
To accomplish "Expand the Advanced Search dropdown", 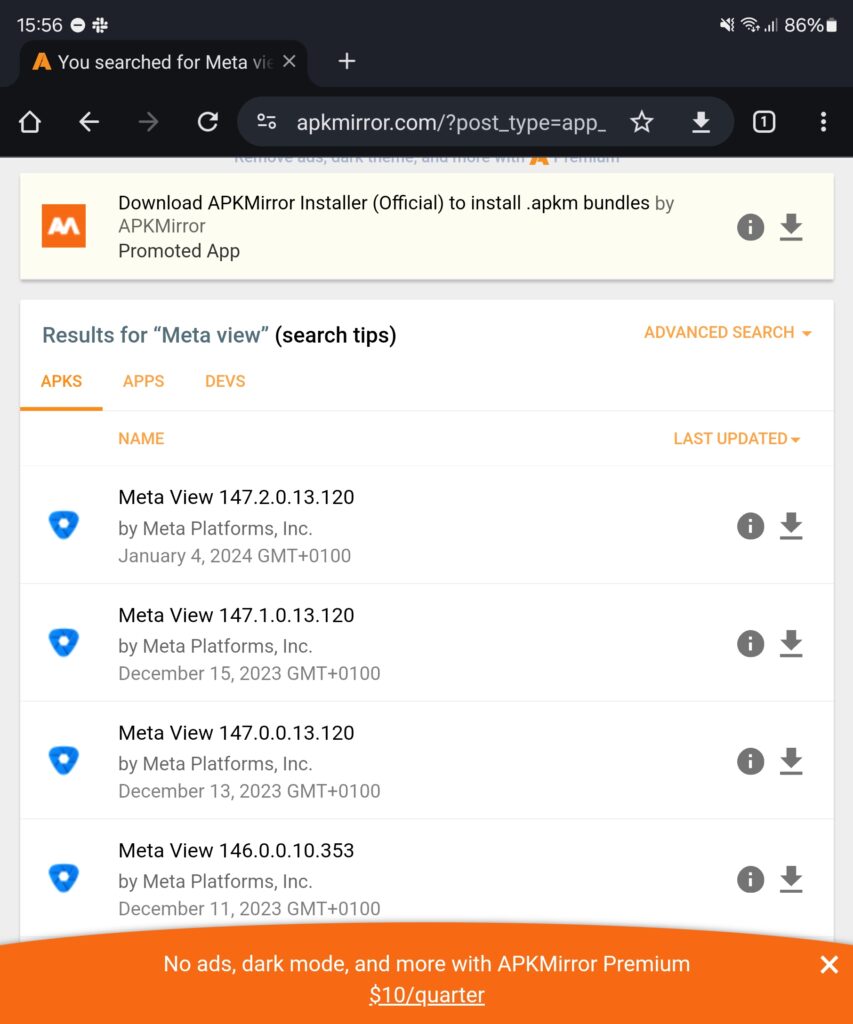I will click(727, 333).
